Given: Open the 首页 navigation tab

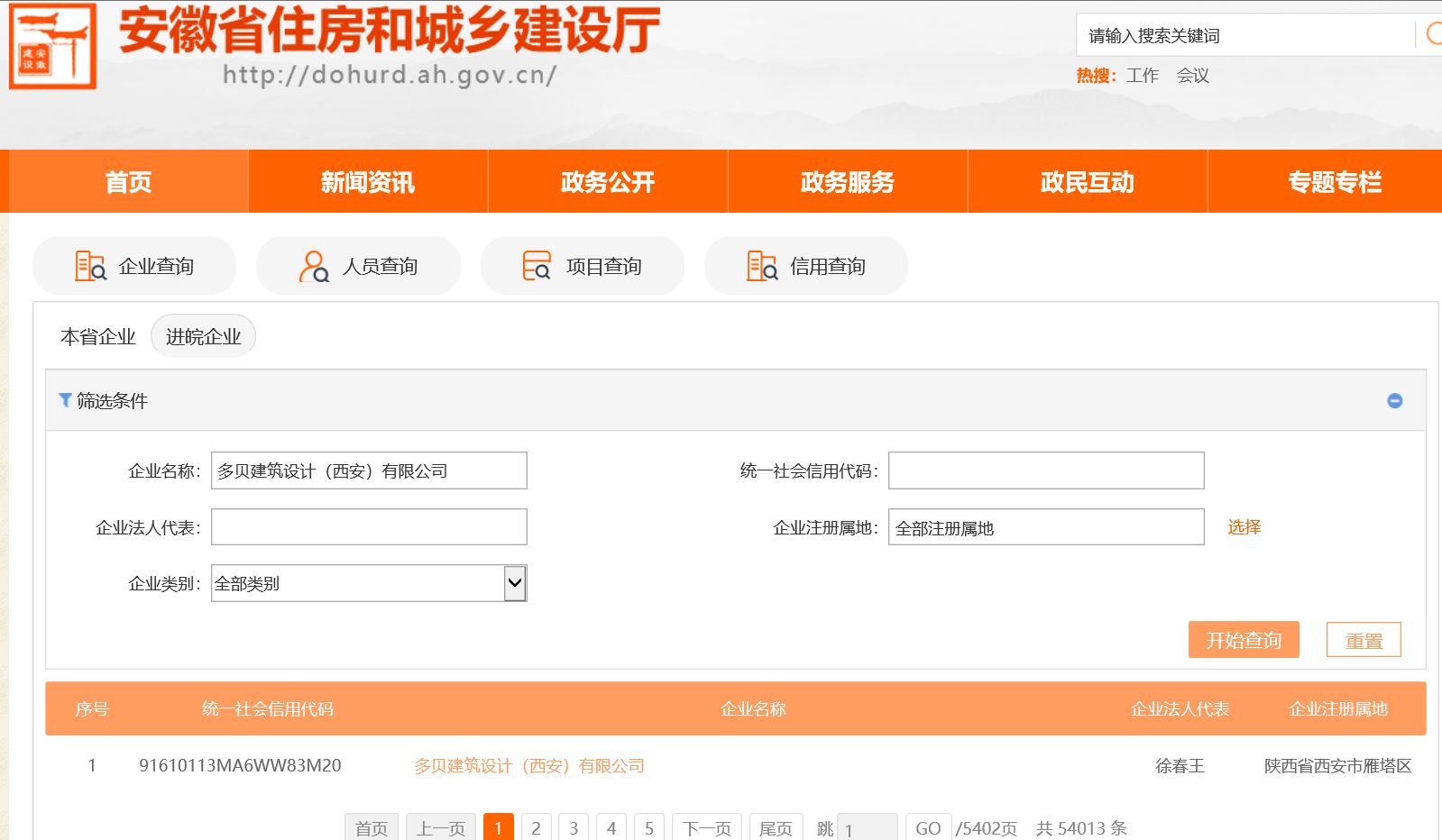Looking at the screenshot, I should [x=128, y=182].
